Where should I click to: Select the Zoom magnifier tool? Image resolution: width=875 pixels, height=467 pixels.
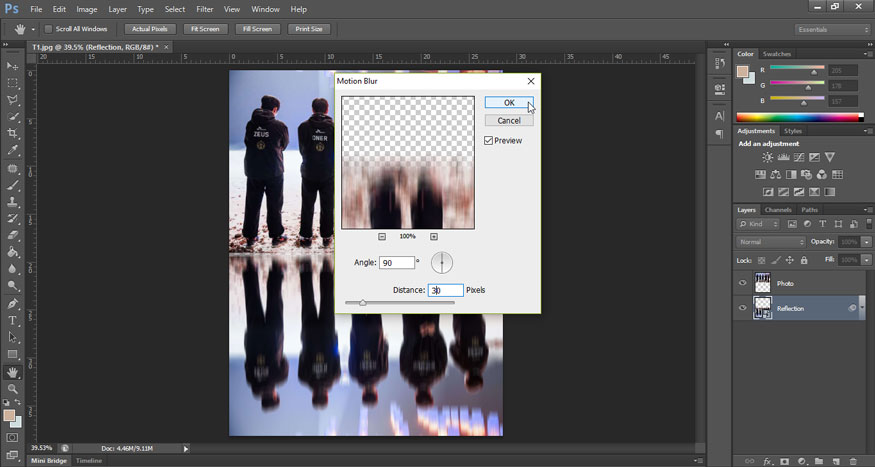click(x=13, y=388)
